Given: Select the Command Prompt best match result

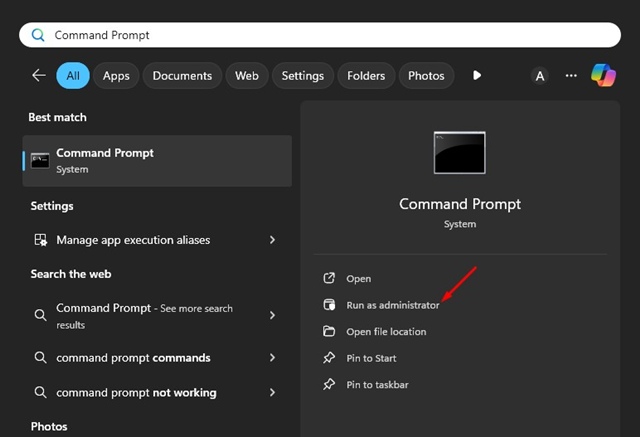Looking at the screenshot, I should click(157, 161).
